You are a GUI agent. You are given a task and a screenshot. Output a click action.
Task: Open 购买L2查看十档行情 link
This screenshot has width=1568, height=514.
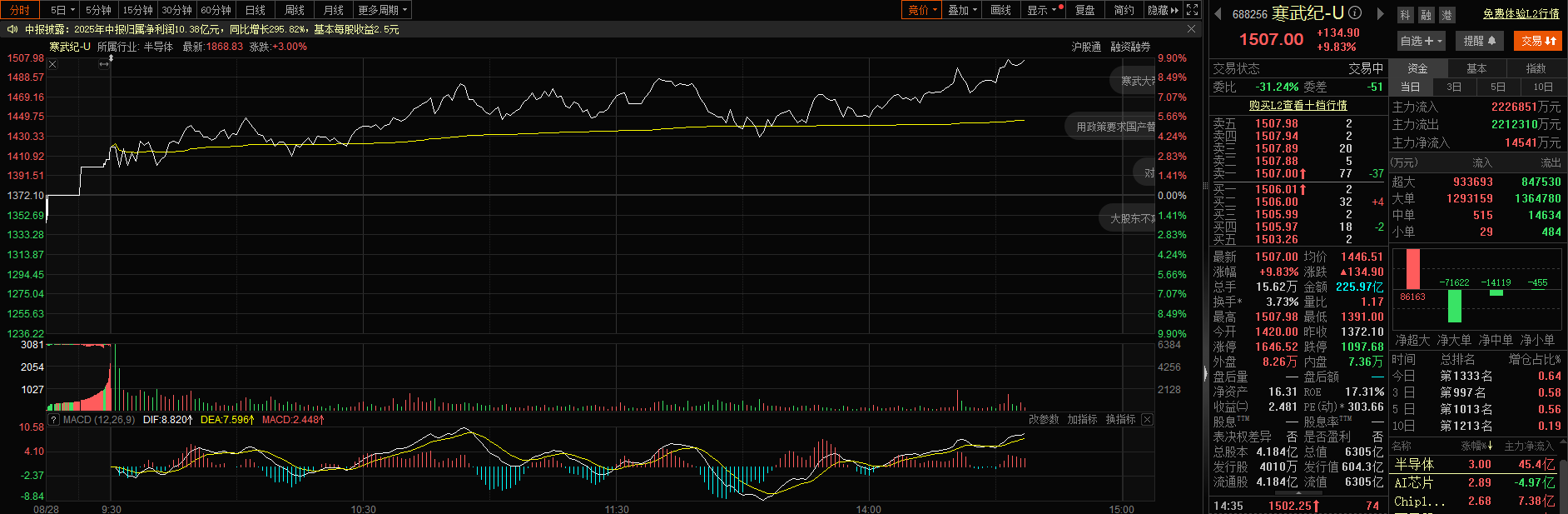(x=1298, y=106)
